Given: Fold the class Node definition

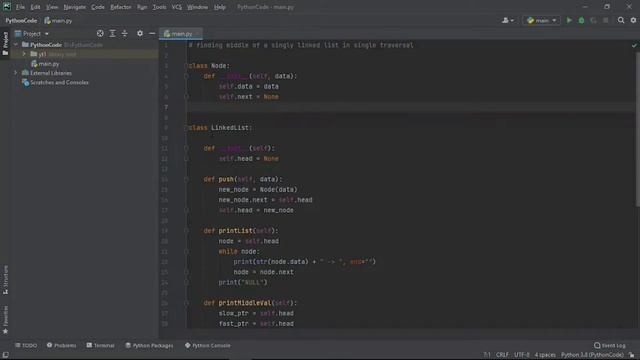Looking at the screenshot, I should click(x=186, y=66).
